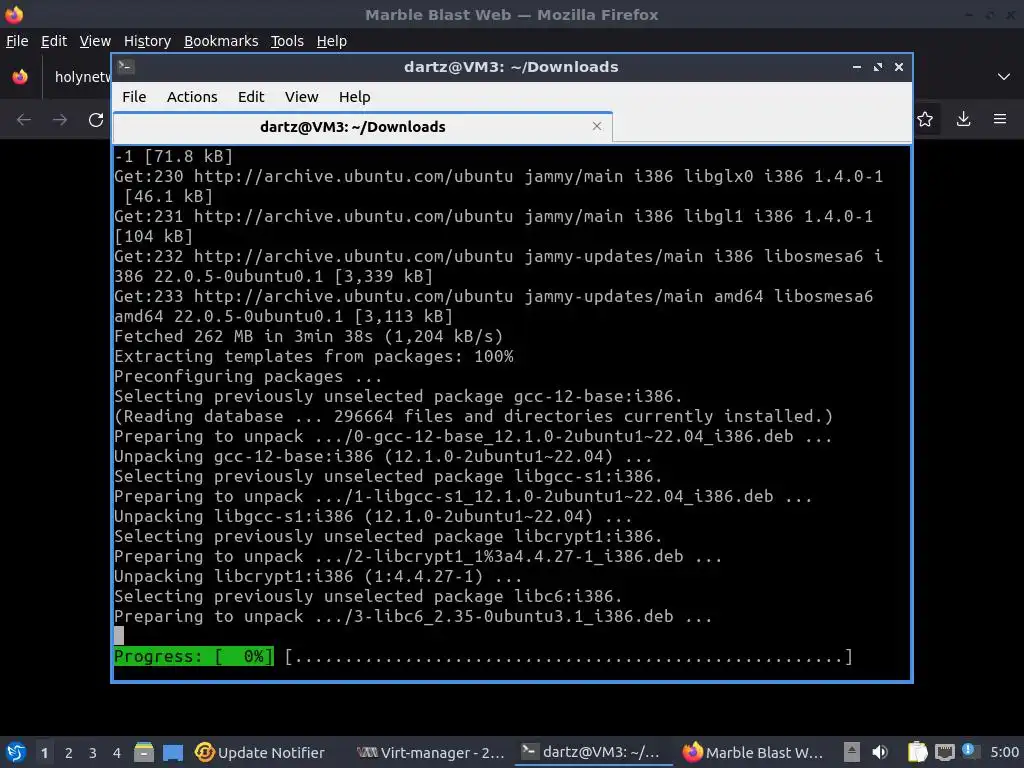Switch to workspace 2
The height and width of the screenshot is (768, 1024).
click(x=69, y=753)
